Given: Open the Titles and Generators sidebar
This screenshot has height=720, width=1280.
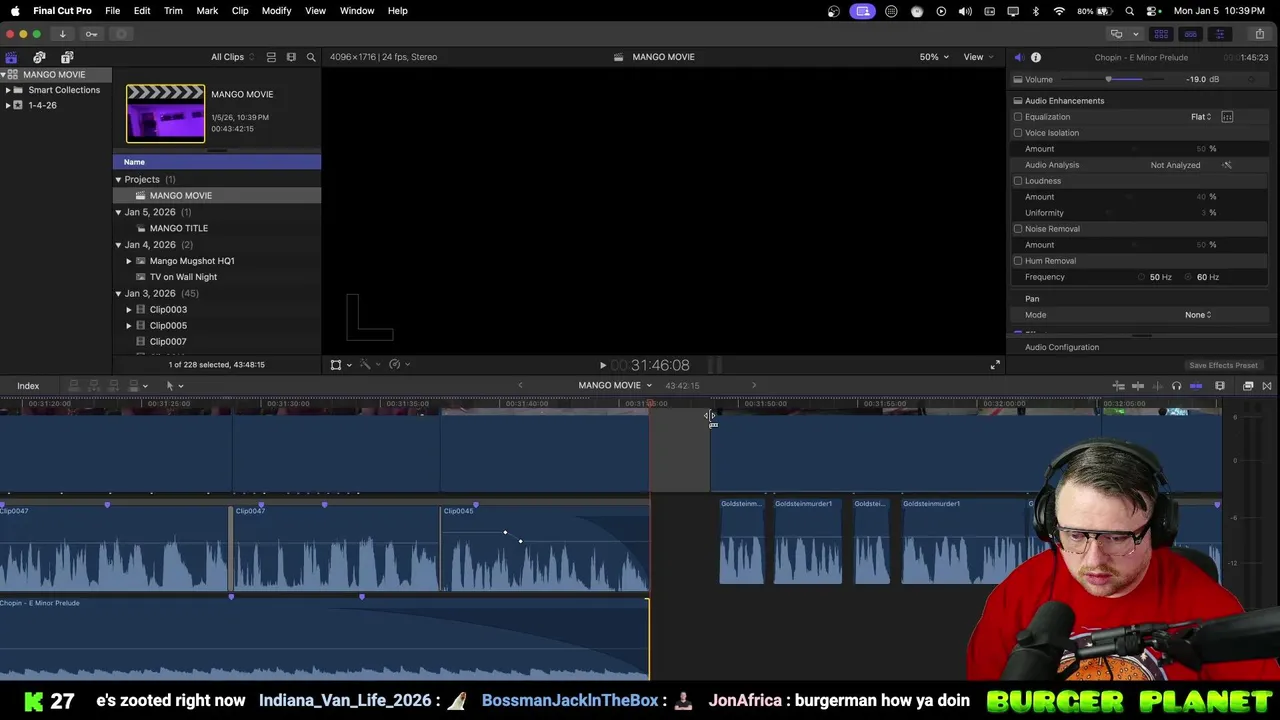Looking at the screenshot, I should (x=67, y=57).
